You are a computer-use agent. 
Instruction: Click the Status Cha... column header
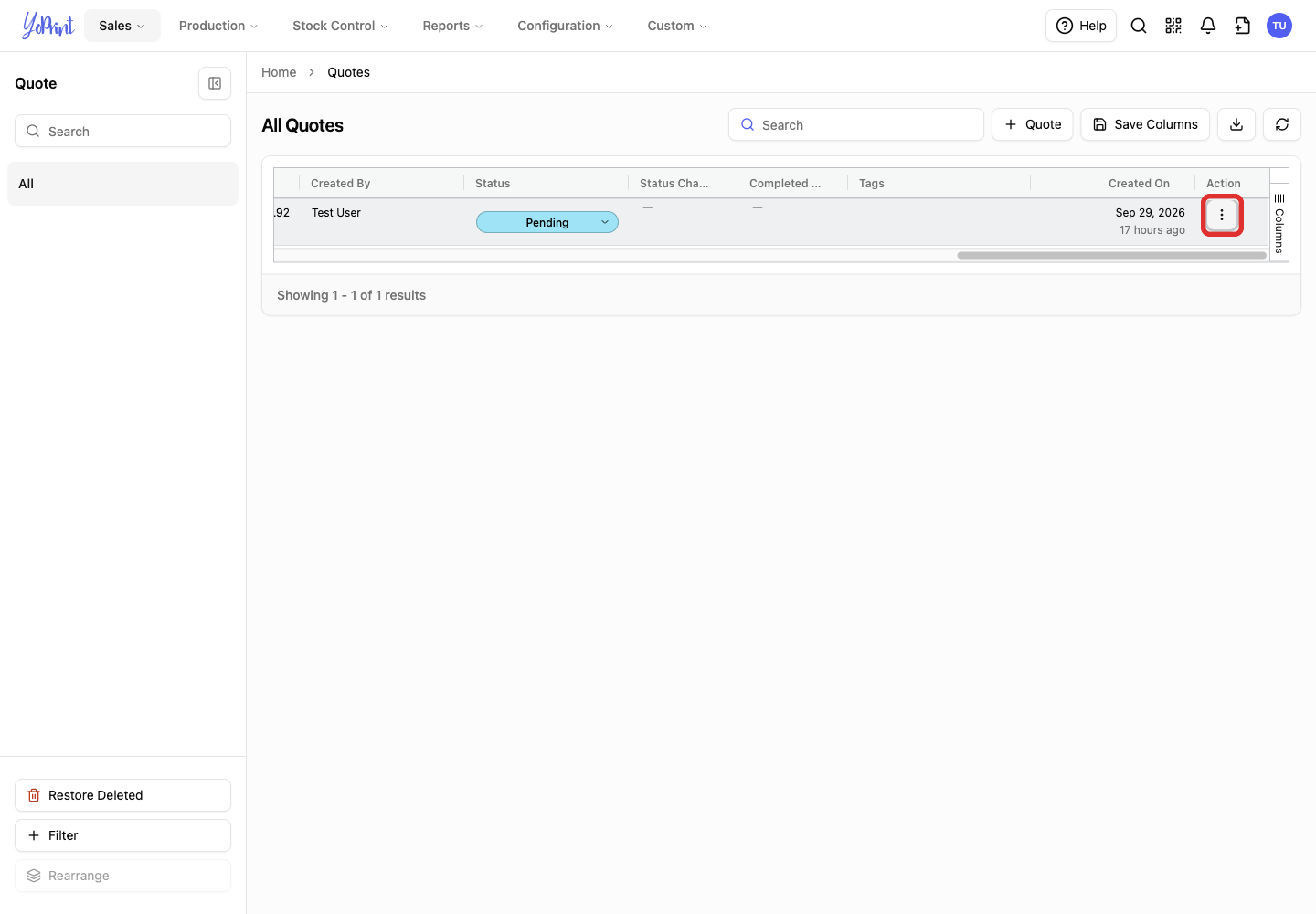tap(684, 184)
